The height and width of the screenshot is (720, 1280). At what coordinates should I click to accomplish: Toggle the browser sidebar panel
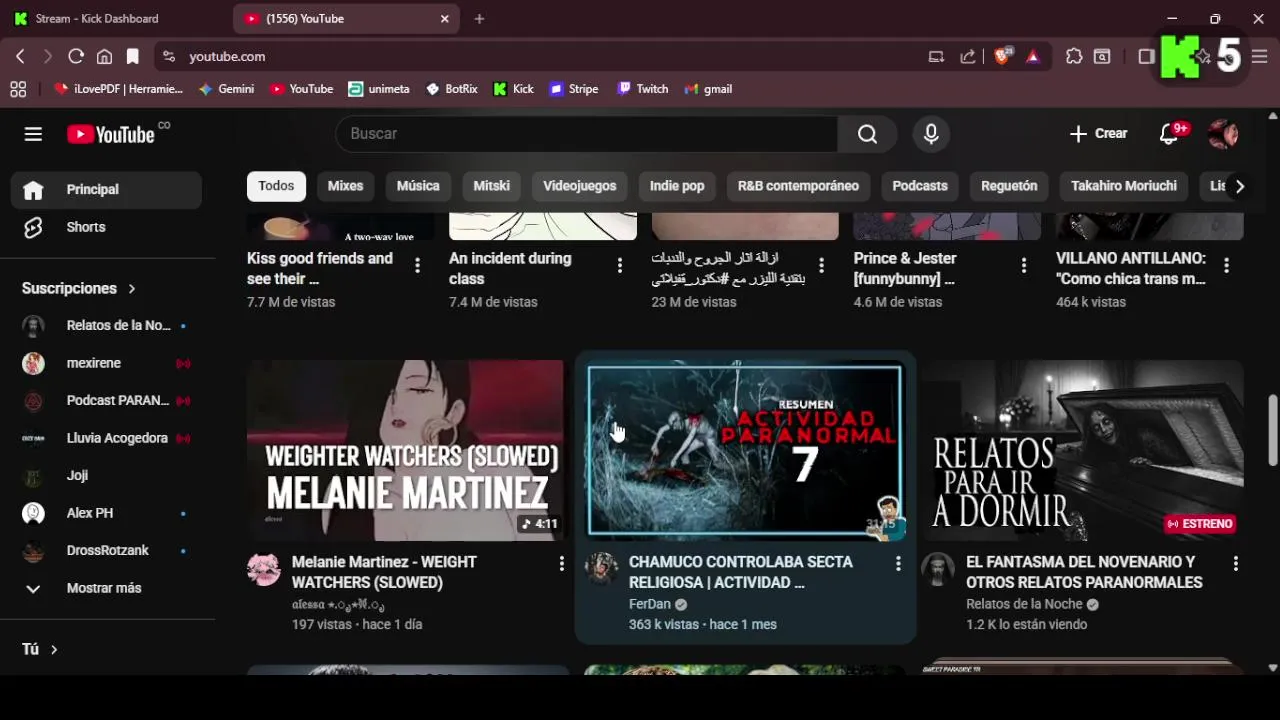tap(1147, 57)
